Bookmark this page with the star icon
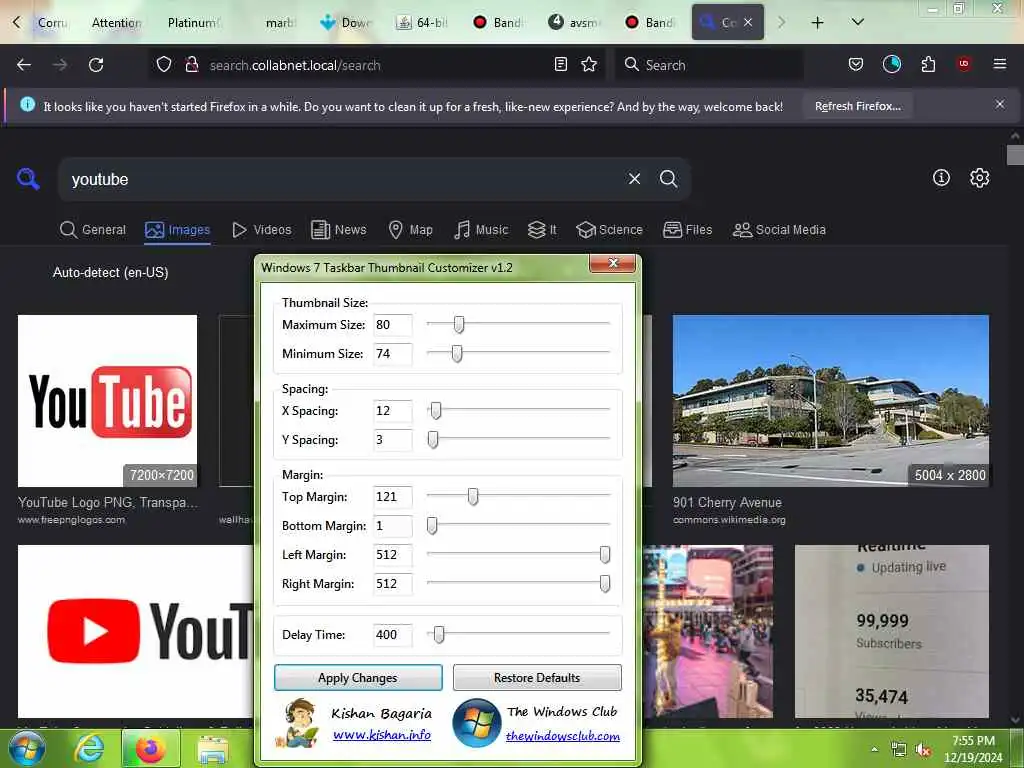The width and height of the screenshot is (1024, 768). [x=589, y=64]
